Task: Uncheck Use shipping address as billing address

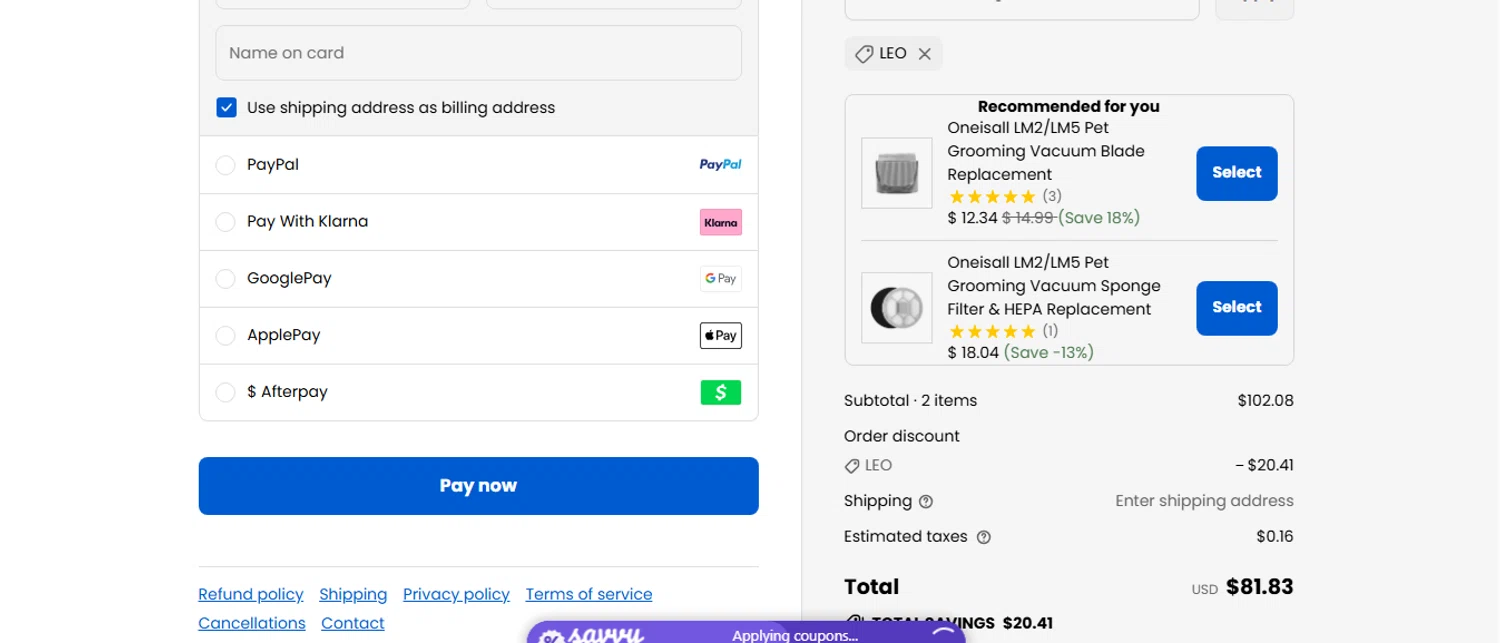Action: point(226,108)
